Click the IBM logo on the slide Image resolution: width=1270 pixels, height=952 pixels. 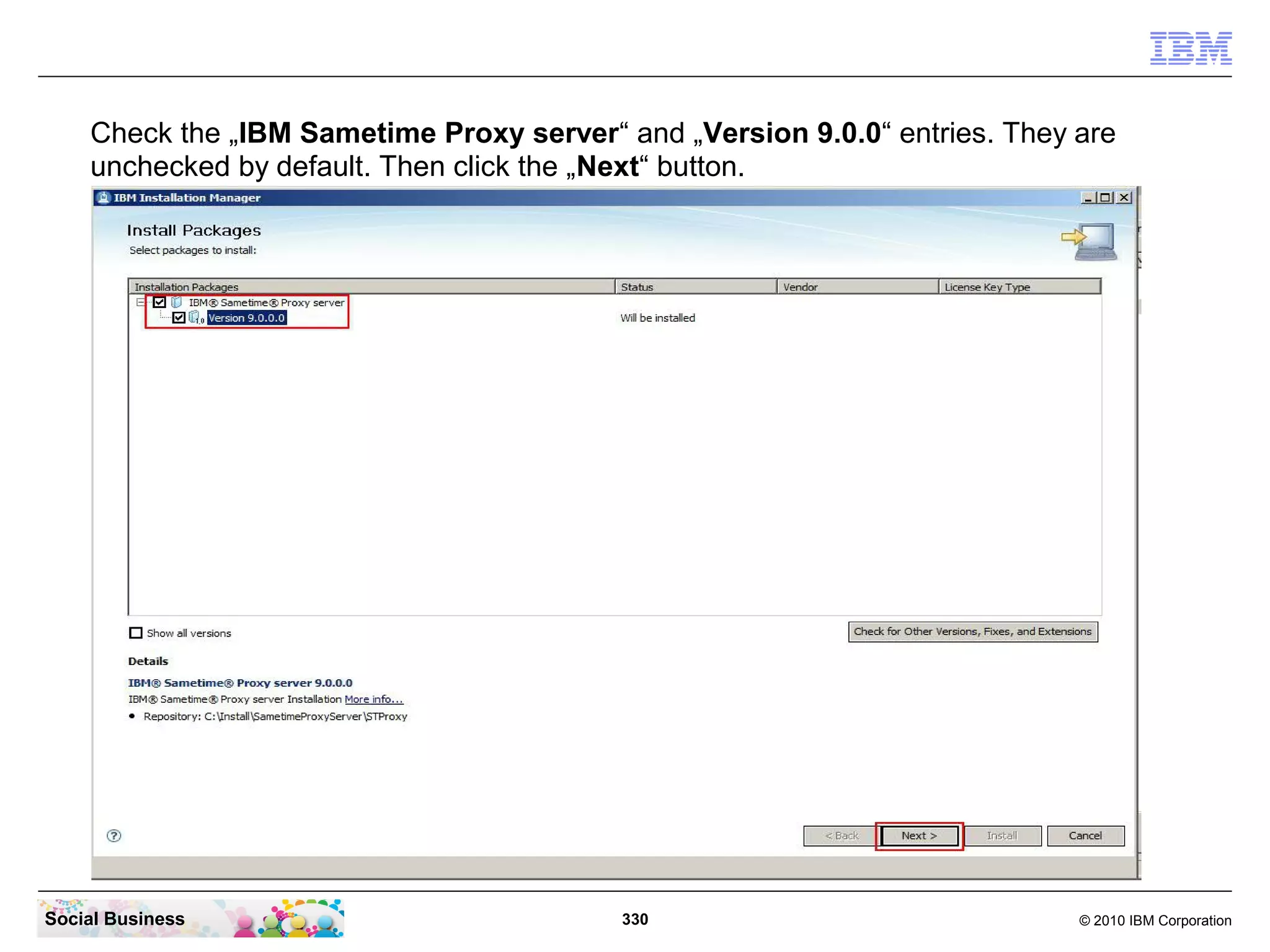tap(1191, 48)
